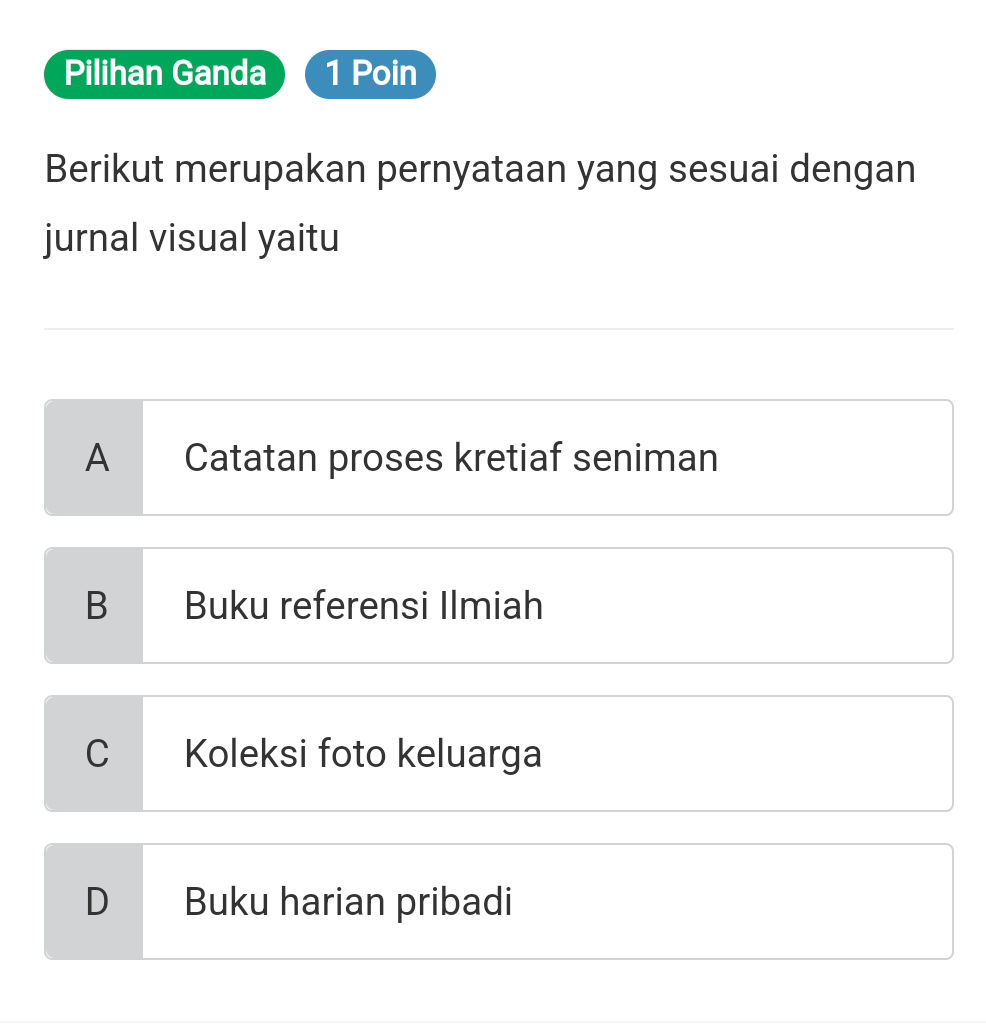The image size is (986, 1028).
Task: Select answer 'Catatan proses kretiaf seniman'
Action: coord(451,457)
